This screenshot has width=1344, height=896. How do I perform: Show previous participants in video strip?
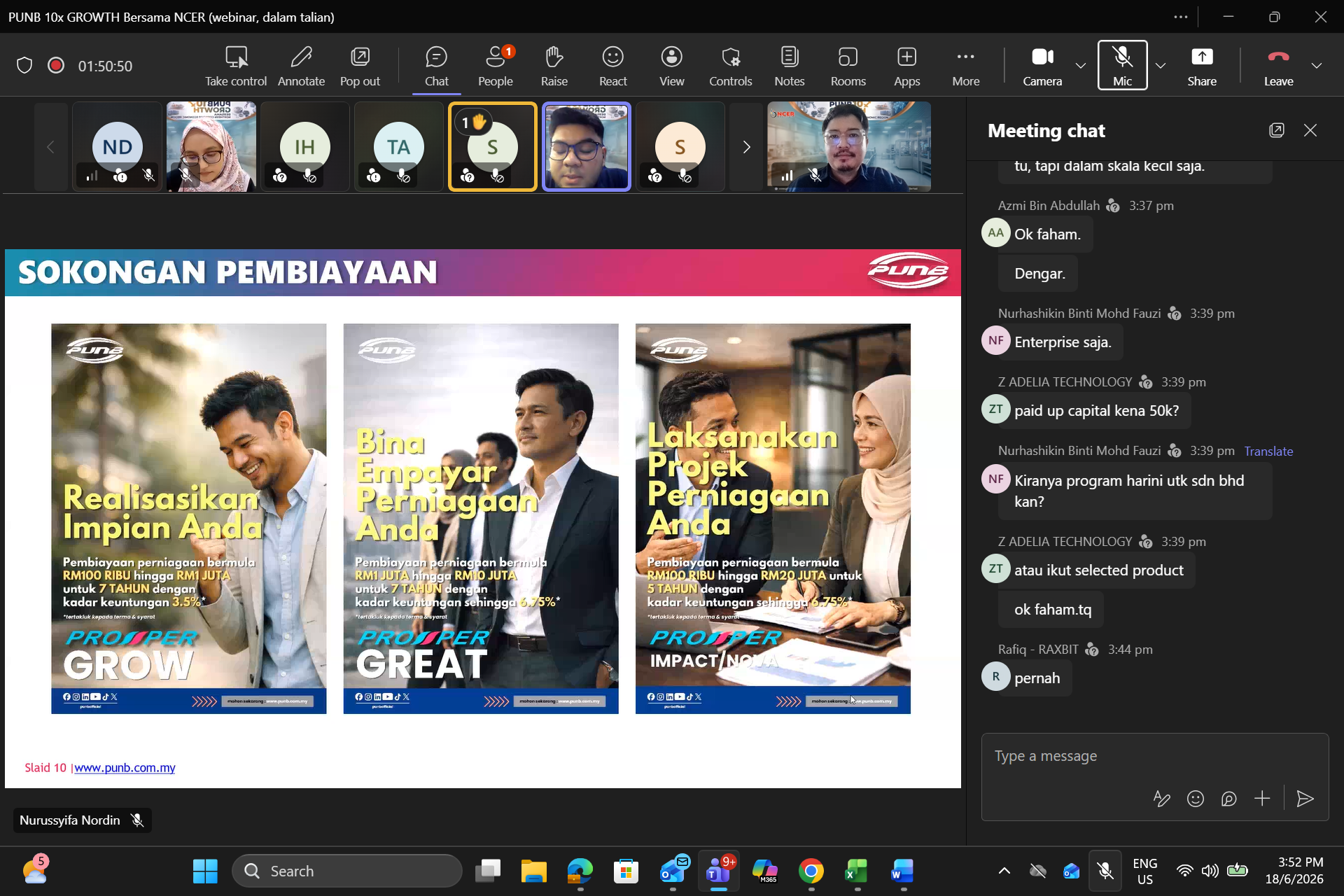pyautogui.click(x=50, y=147)
